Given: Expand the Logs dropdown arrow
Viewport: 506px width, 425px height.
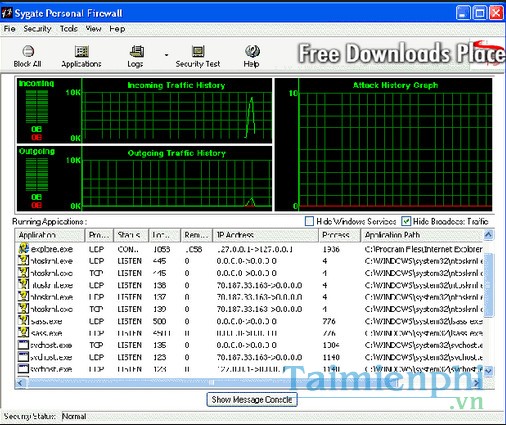Looking at the screenshot, I should [166, 55].
